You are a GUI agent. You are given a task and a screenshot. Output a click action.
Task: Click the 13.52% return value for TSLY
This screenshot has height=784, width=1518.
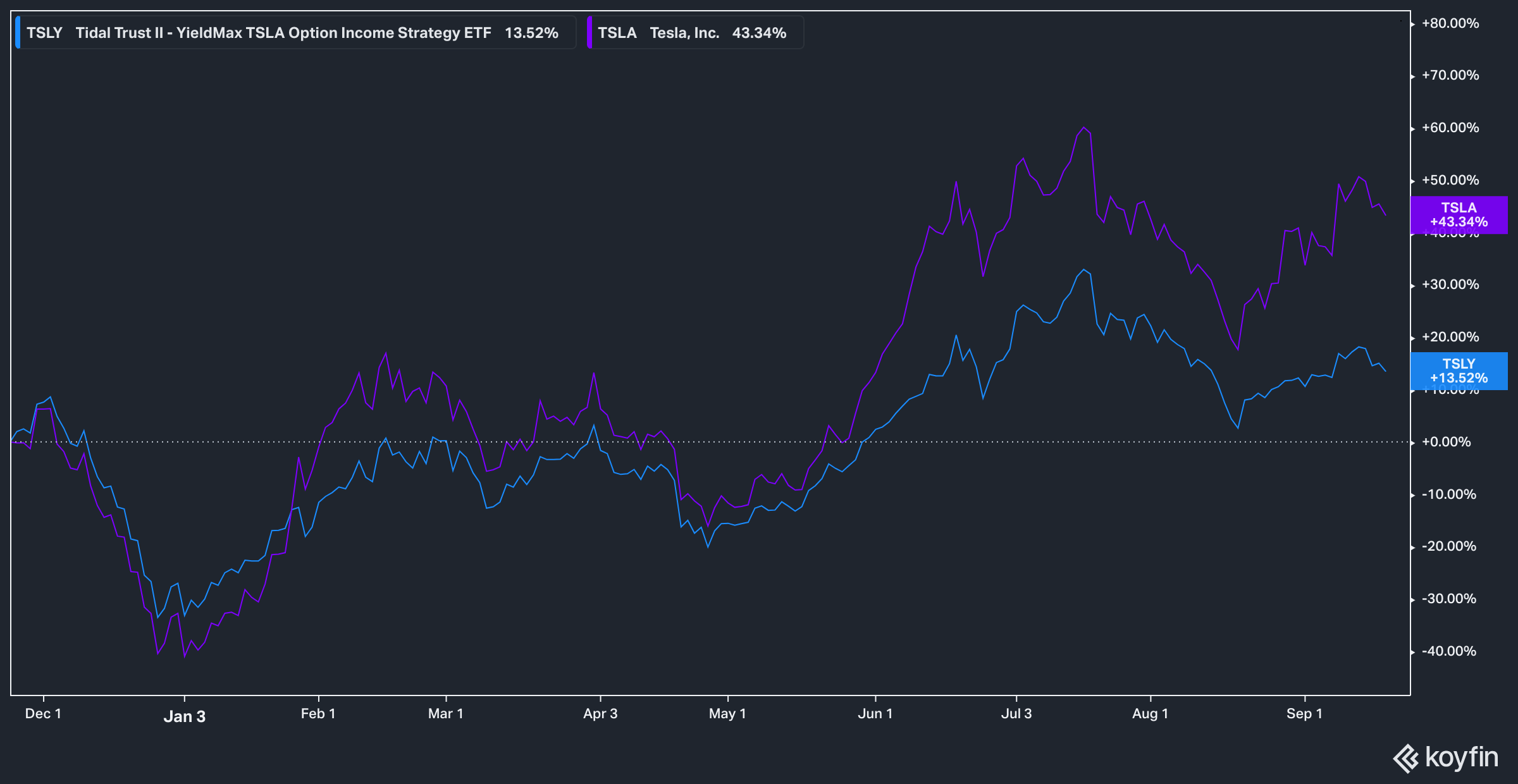click(x=531, y=33)
